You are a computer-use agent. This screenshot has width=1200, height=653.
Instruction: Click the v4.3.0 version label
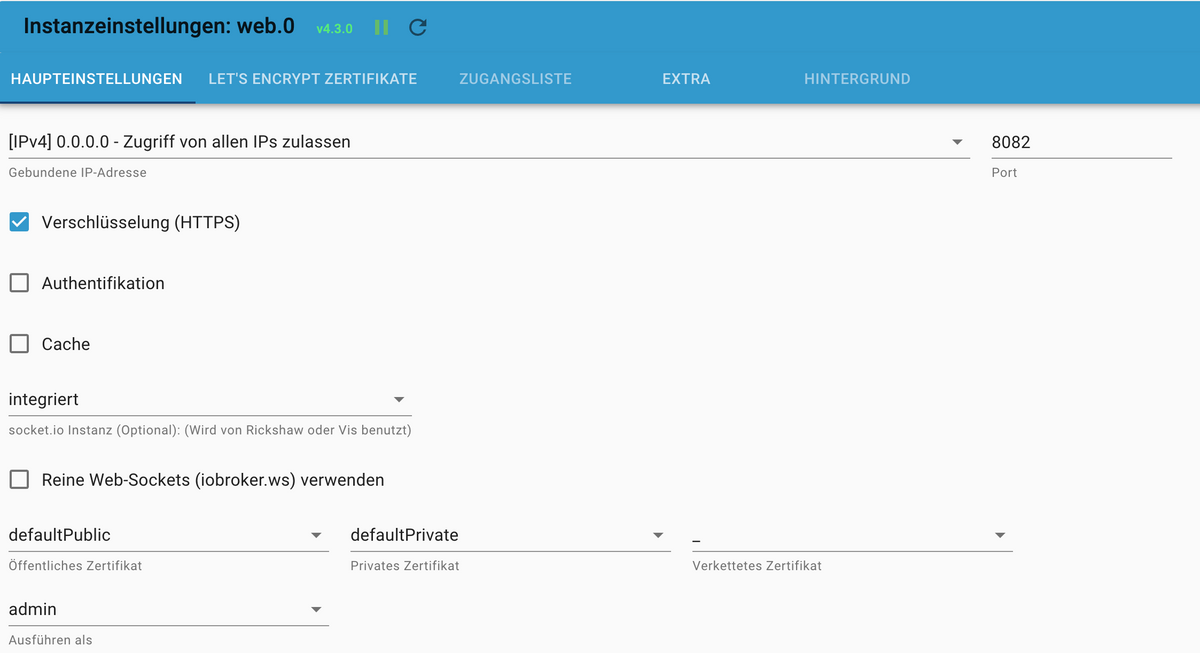[334, 29]
